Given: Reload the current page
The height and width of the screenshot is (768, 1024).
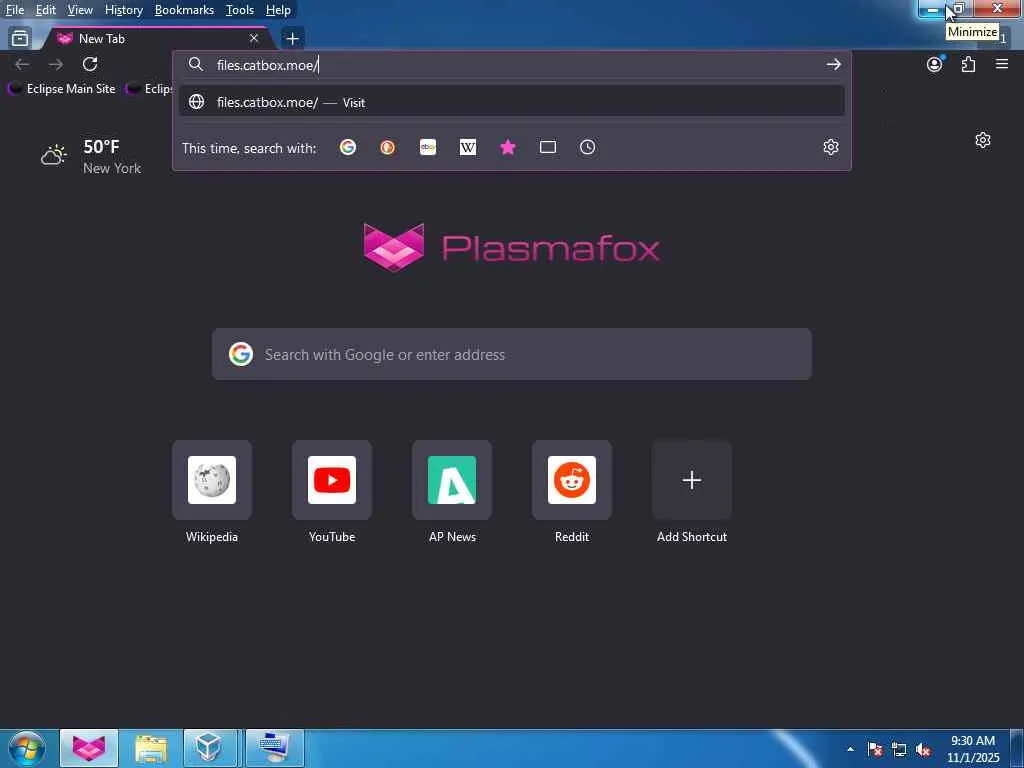Looking at the screenshot, I should click(x=90, y=64).
